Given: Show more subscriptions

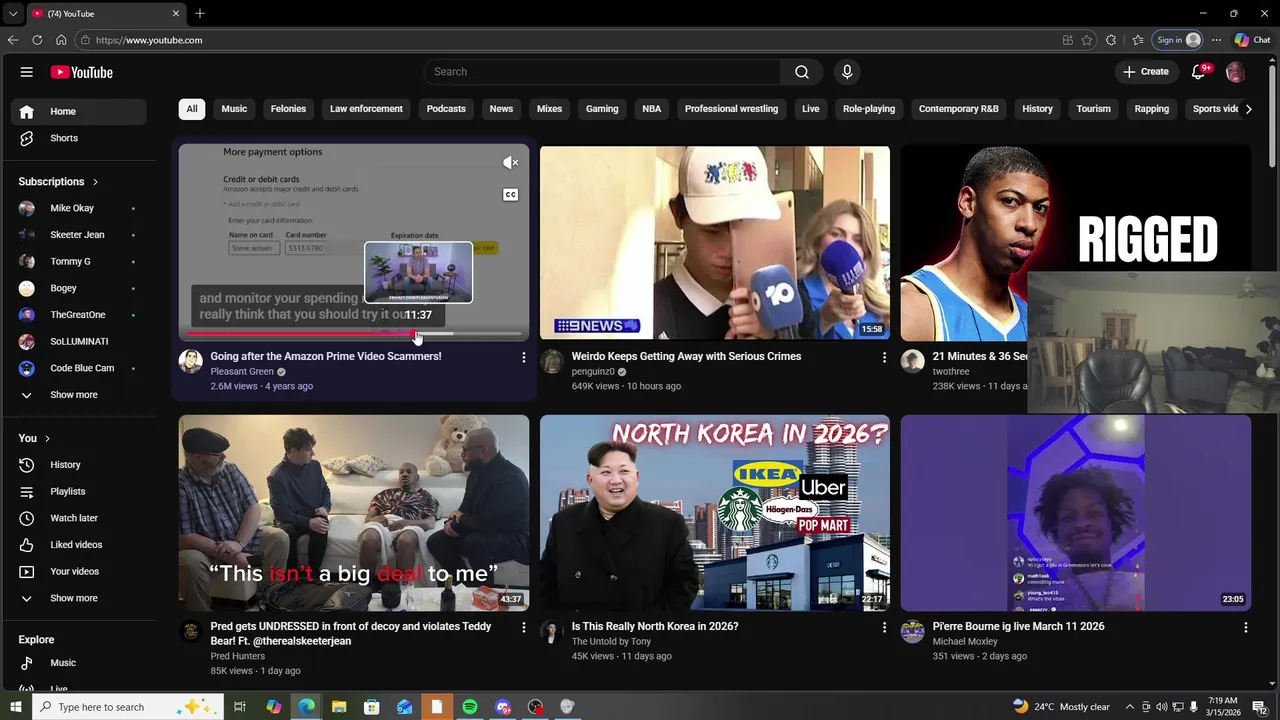Looking at the screenshot, I should (80, 395).
